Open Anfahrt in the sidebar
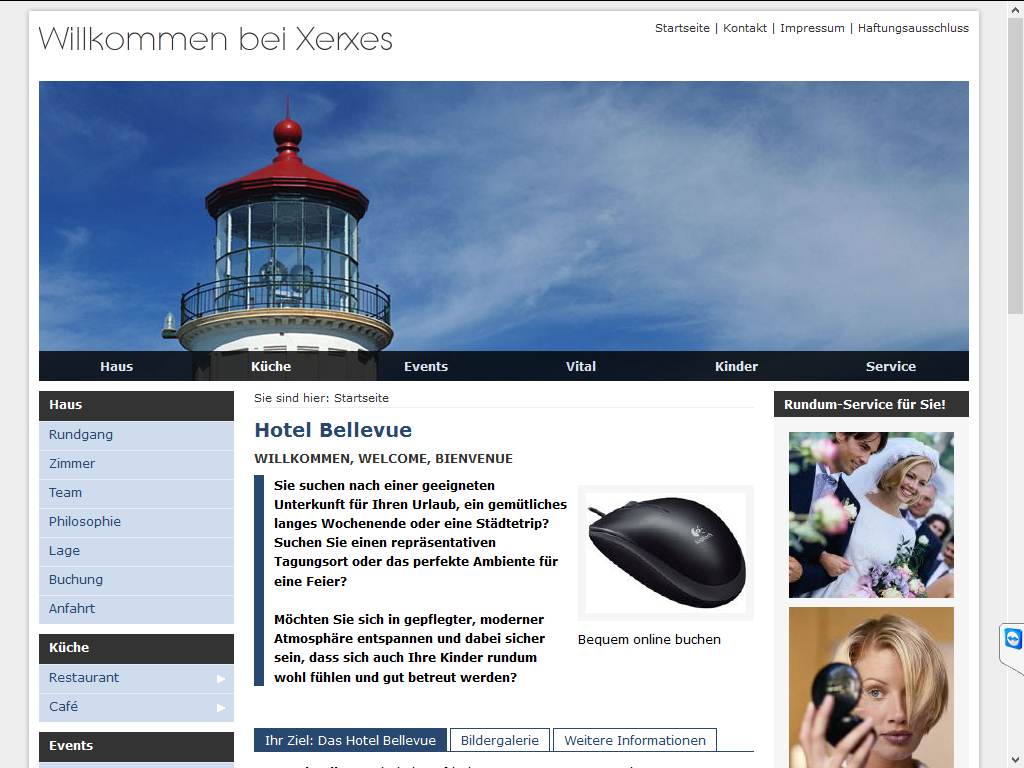This screenshot has width=1024, height=768. click(x=136, y=609)
